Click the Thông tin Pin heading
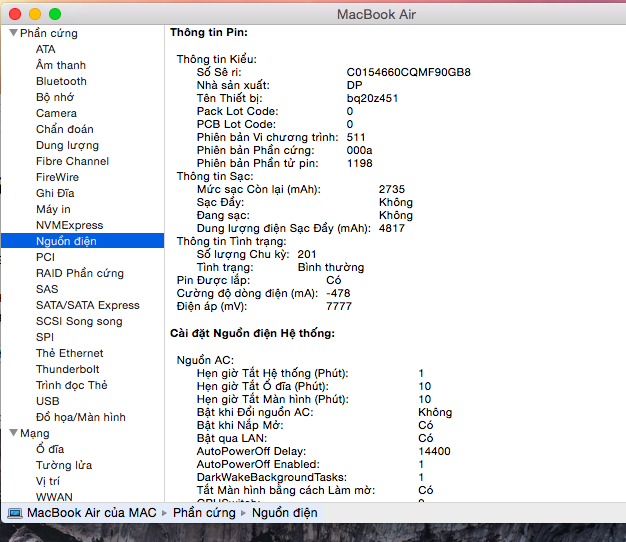Image resolution: width=626 pixels, height=542 pixels. point(209,32)
